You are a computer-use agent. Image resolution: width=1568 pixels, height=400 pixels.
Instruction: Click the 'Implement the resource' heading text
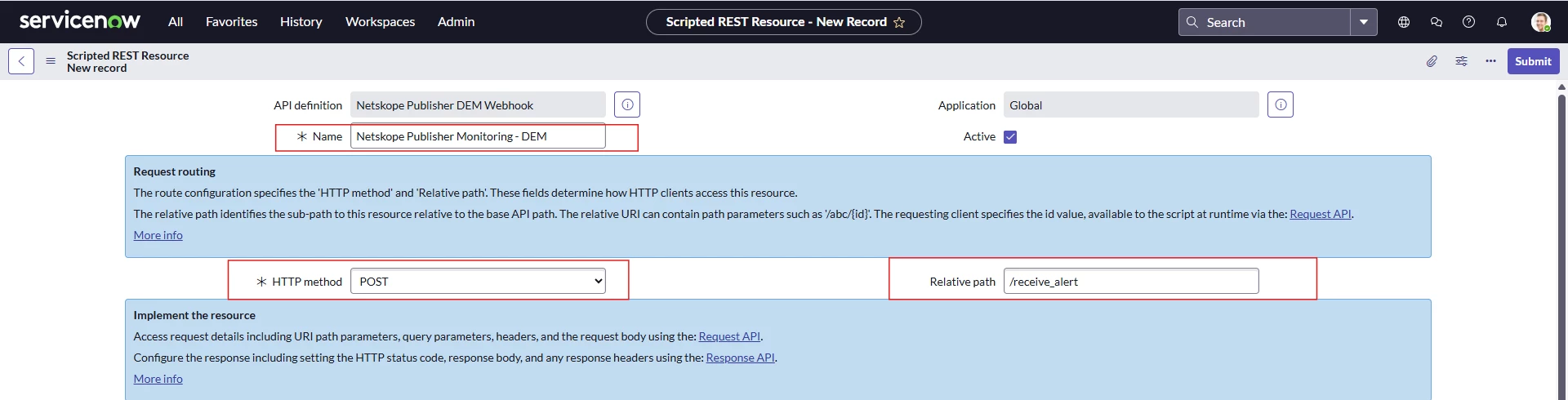coord(194,315)
